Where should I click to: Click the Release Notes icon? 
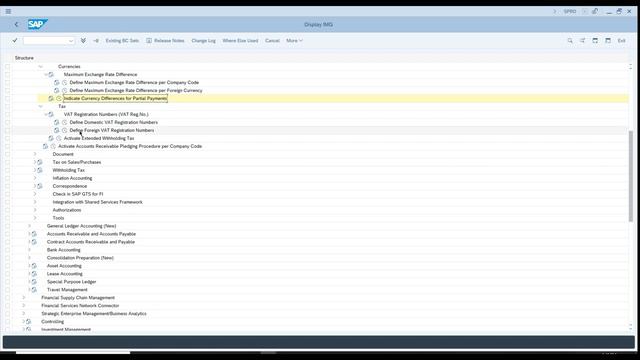click(149, 40)
